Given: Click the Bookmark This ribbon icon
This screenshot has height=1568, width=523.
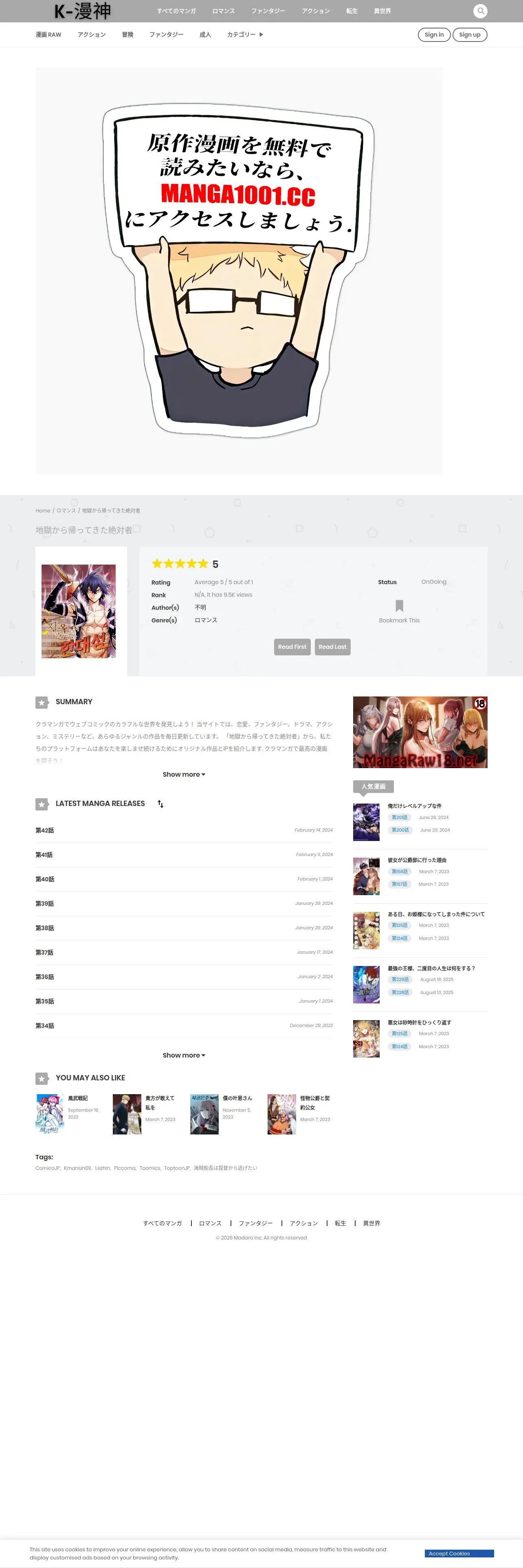Looking at the screenshot, I should tap(400, 606).
